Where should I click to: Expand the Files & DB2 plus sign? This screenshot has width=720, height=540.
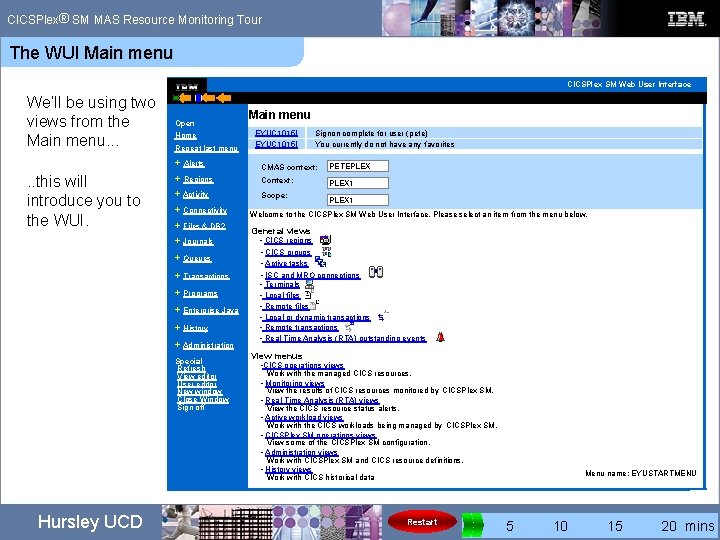[177, 225]
